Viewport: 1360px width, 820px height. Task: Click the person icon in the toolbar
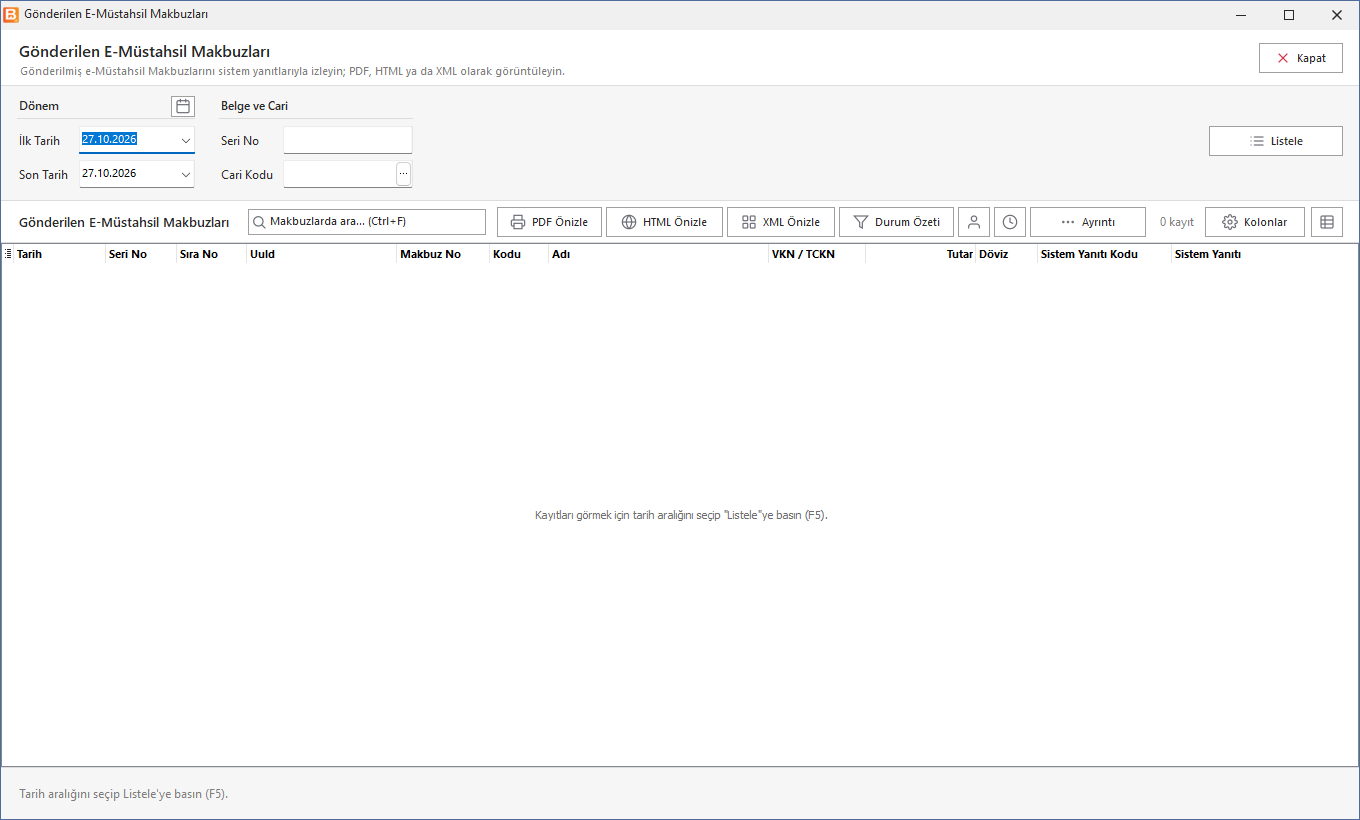[974, 222]
